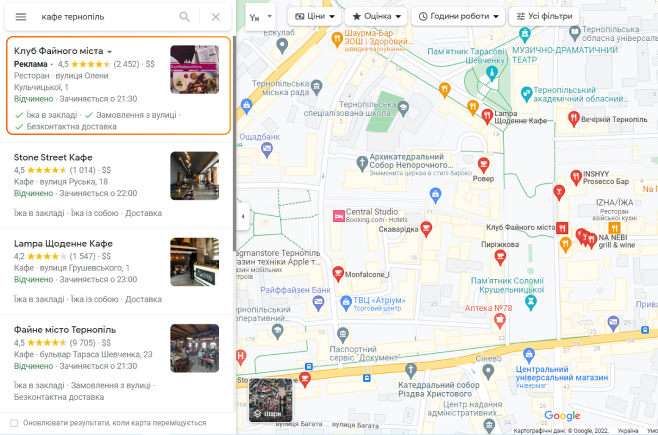Click the Пиріжкова cafe pin
The width and height of the screenshot is (658, 435).
tap(500, 257)
